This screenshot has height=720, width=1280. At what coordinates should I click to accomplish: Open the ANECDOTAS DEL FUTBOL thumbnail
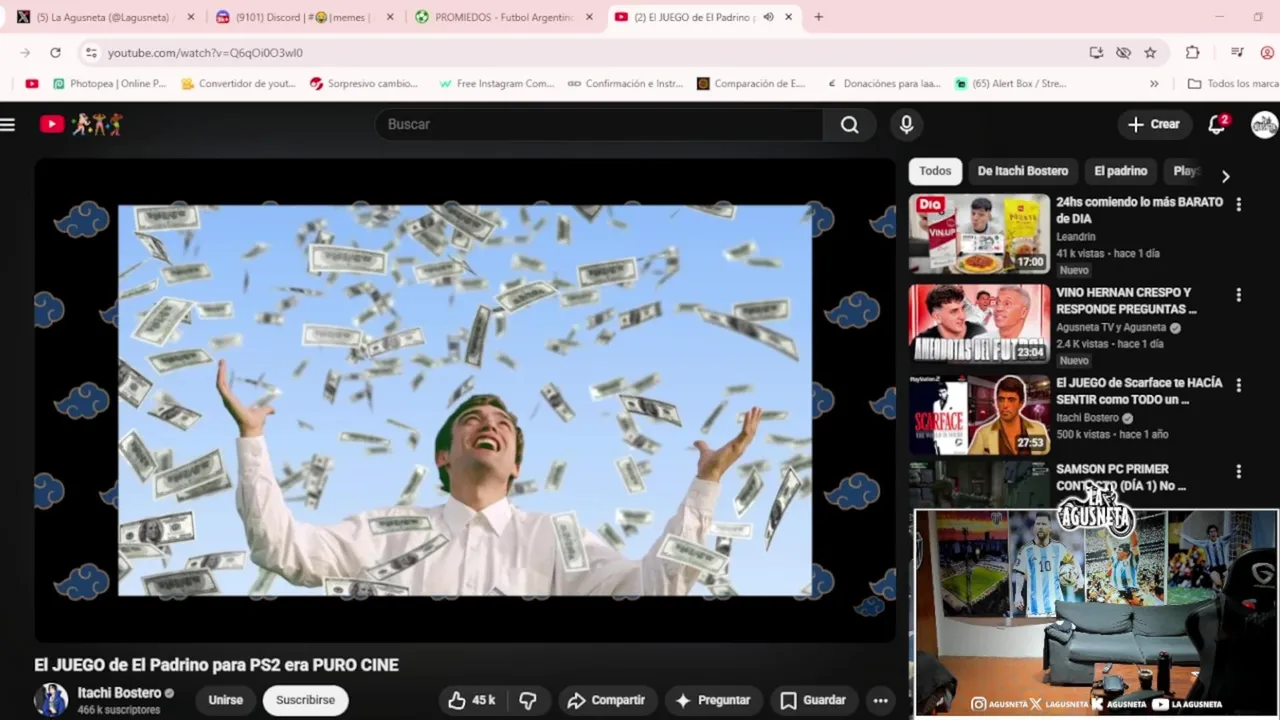coord(979,324)
